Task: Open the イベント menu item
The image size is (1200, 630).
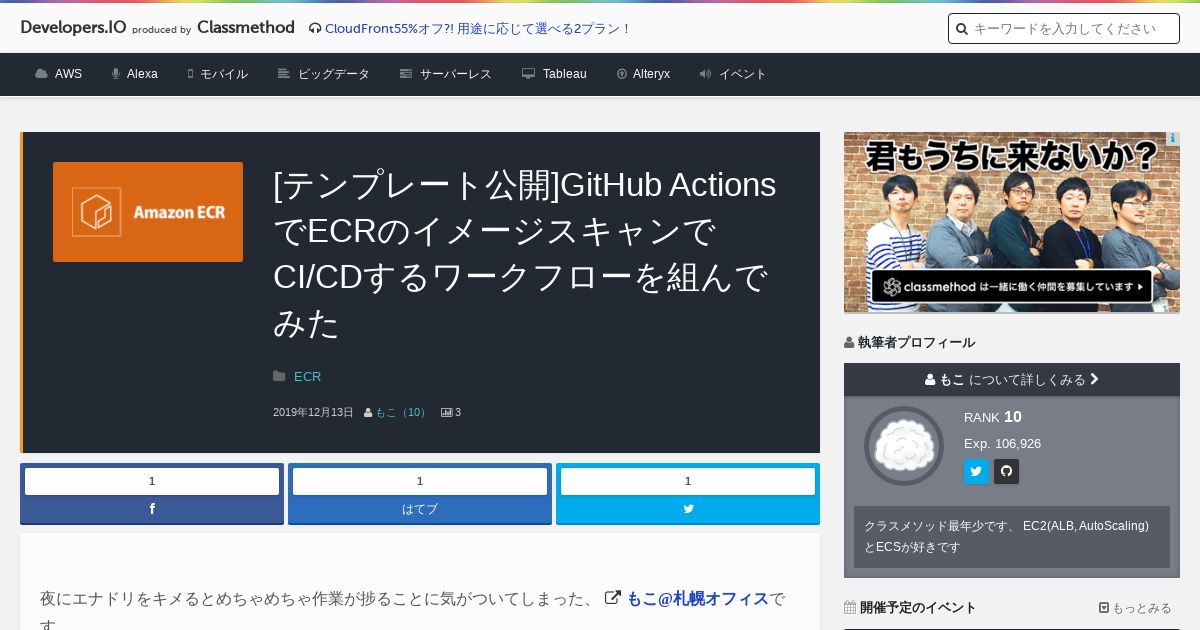Action: (x=743, y=74)
